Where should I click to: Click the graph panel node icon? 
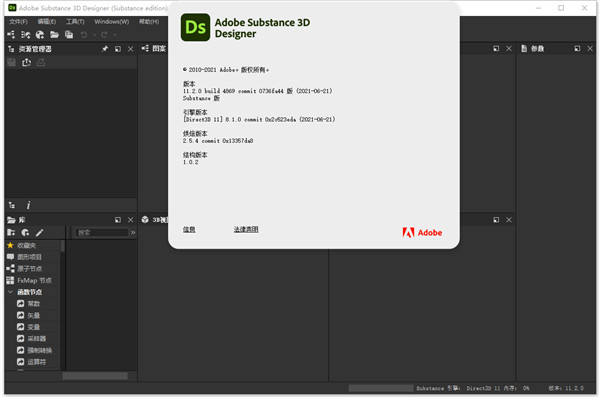[145, 49]
